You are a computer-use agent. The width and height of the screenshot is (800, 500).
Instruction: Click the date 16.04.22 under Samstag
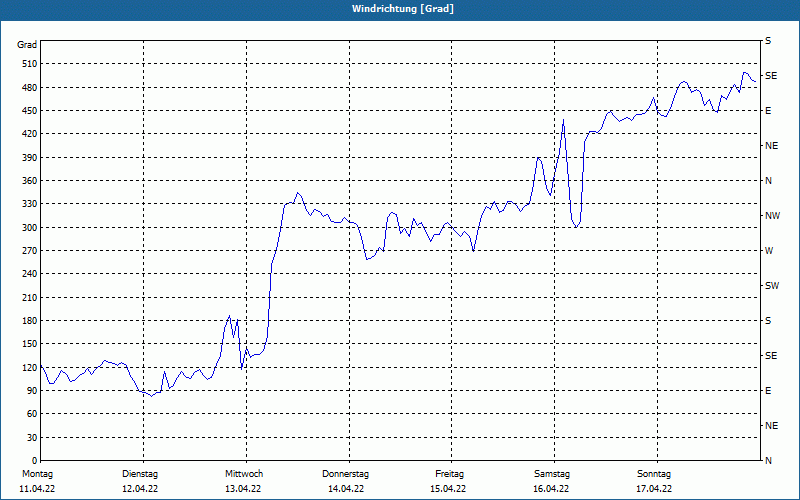click(x=551, y=489)
